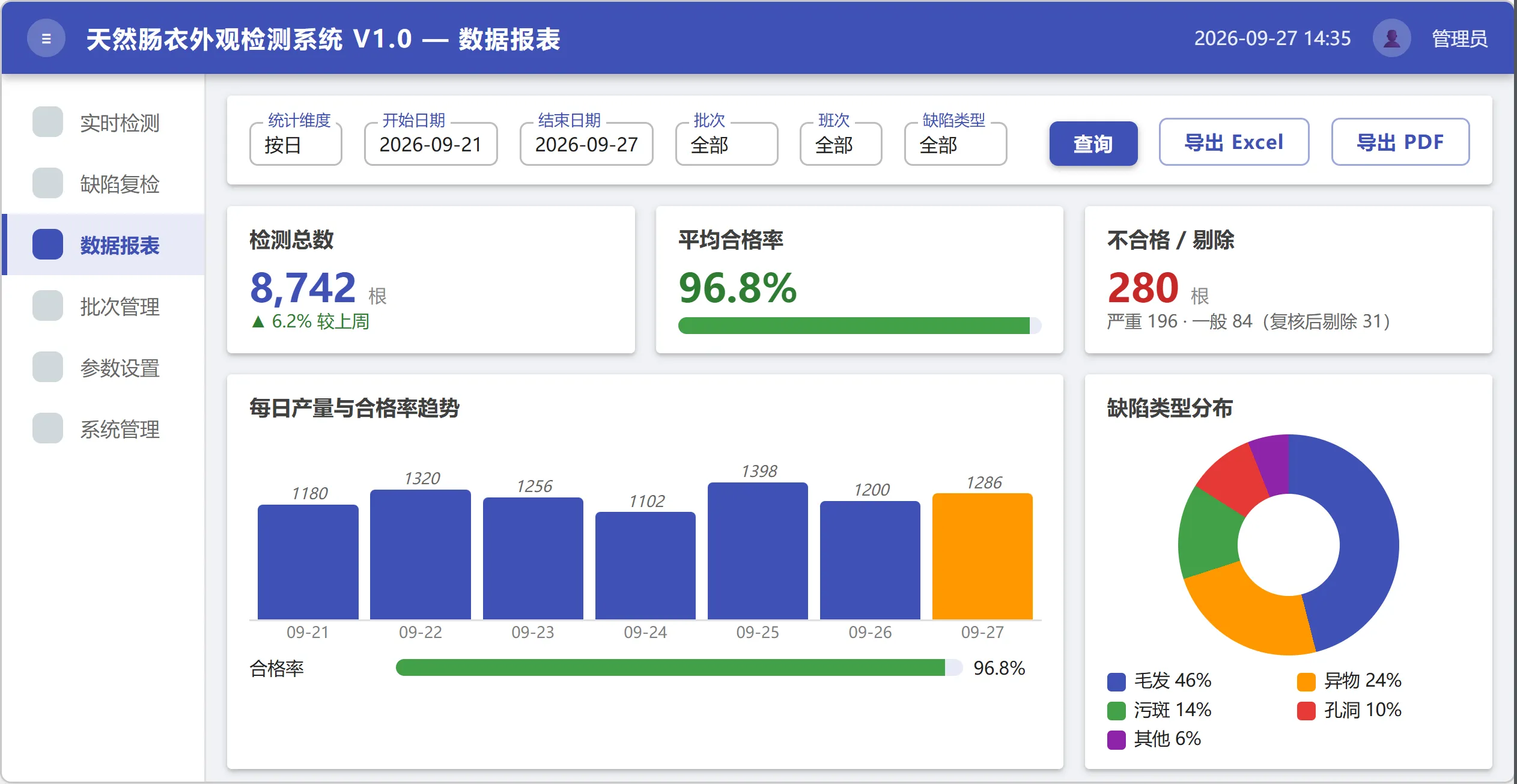Click the 每日产量与合格率趋势 title

tap(354, 408)
